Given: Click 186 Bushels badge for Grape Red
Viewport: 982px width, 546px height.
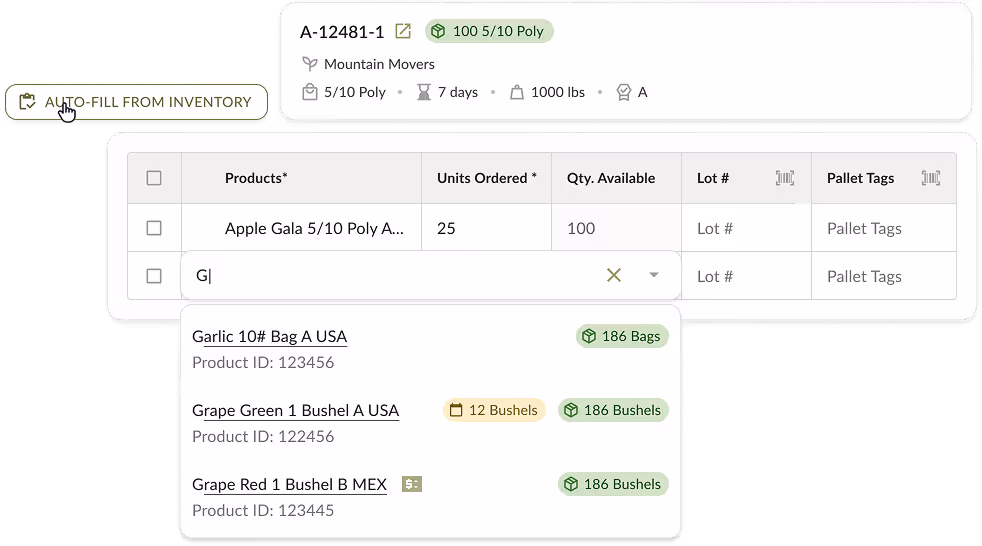Looking at the screenshot, I should pos(613,484).
